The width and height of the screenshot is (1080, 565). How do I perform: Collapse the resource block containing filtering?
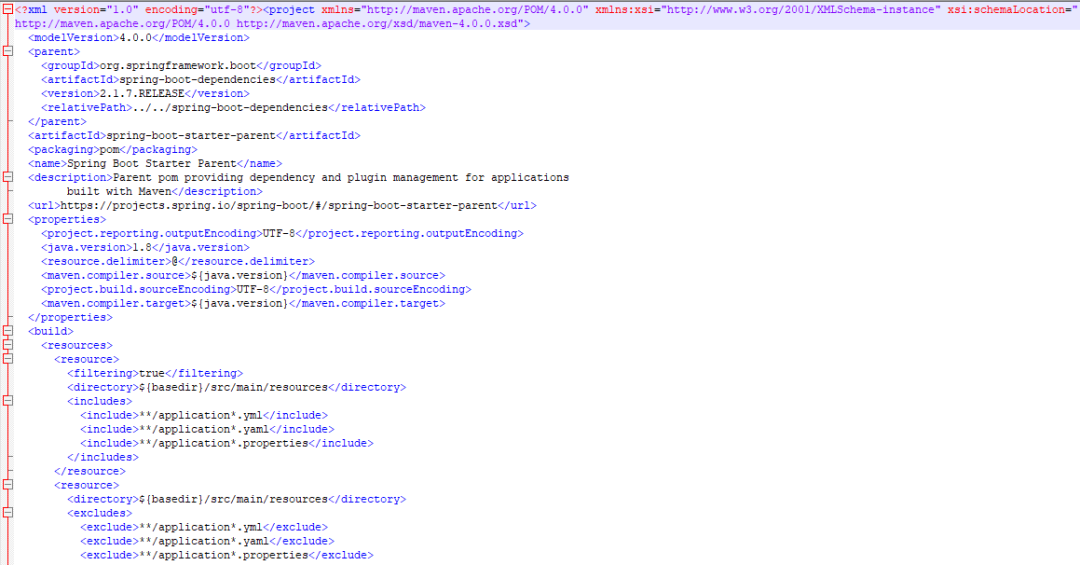pos(8,359)
